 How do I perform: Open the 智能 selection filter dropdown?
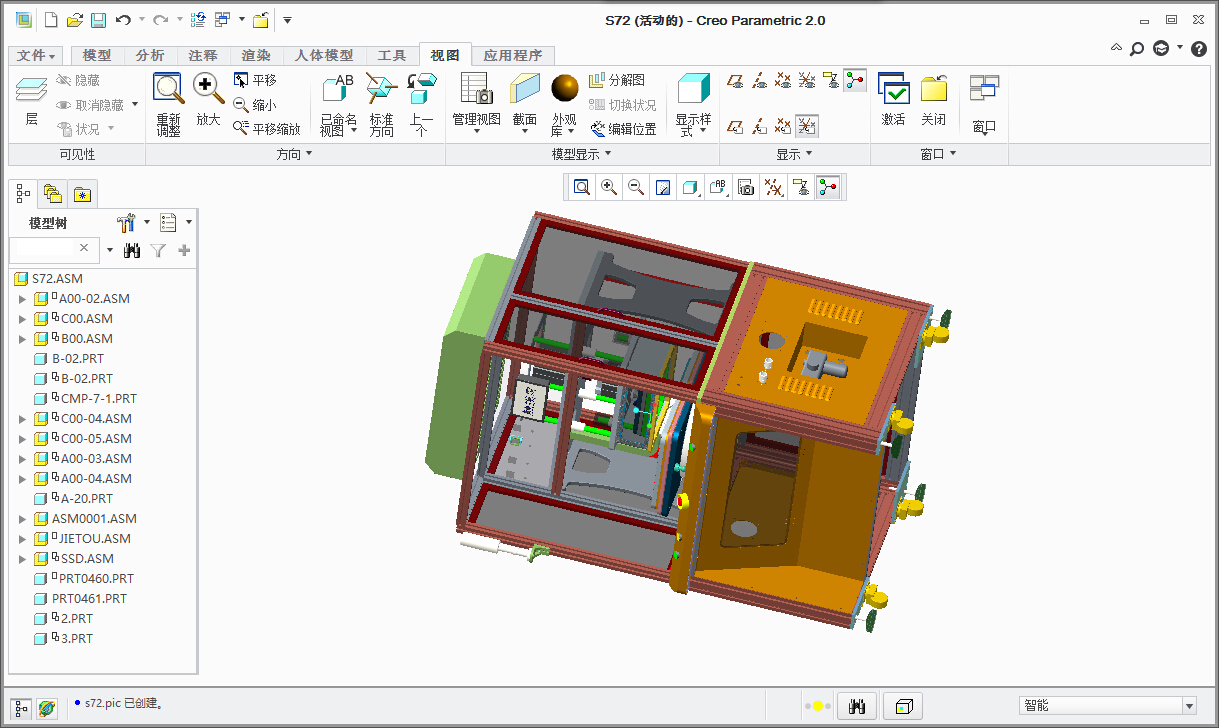pos(1189,706)
